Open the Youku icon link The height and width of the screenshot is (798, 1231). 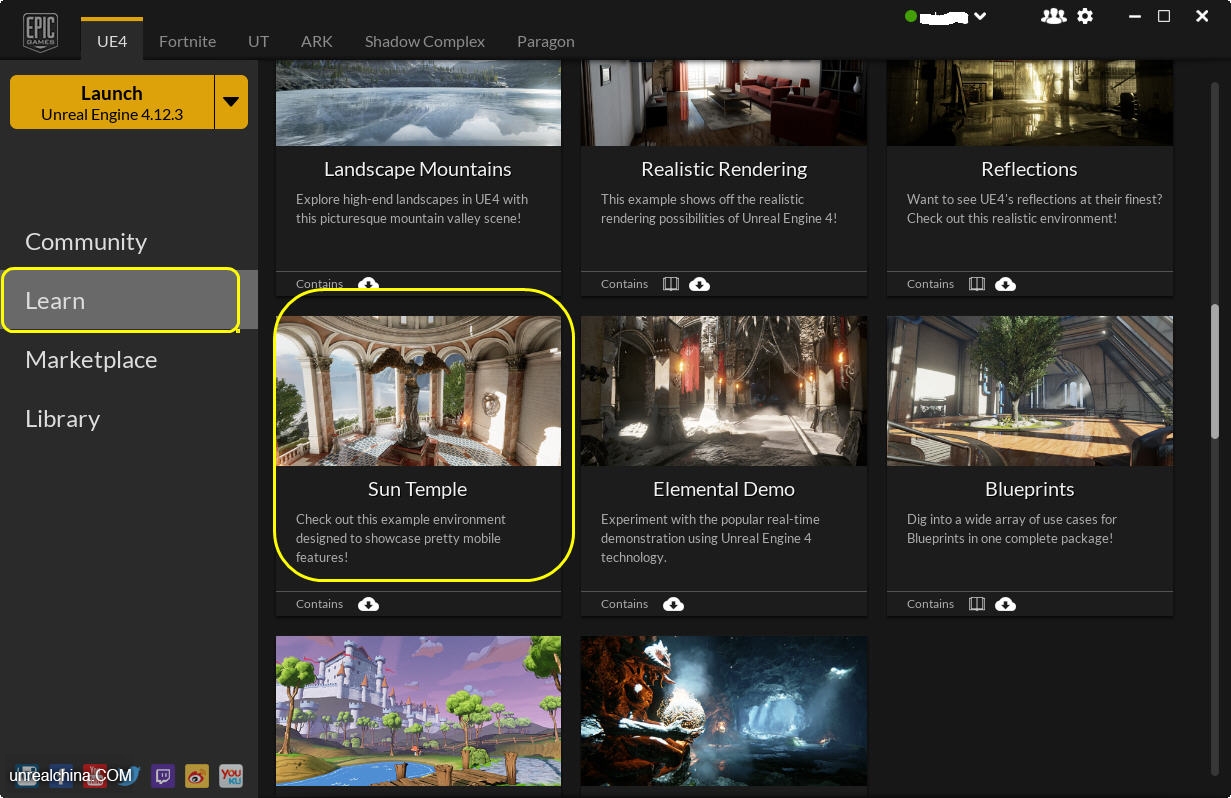[x=231, y=775]
